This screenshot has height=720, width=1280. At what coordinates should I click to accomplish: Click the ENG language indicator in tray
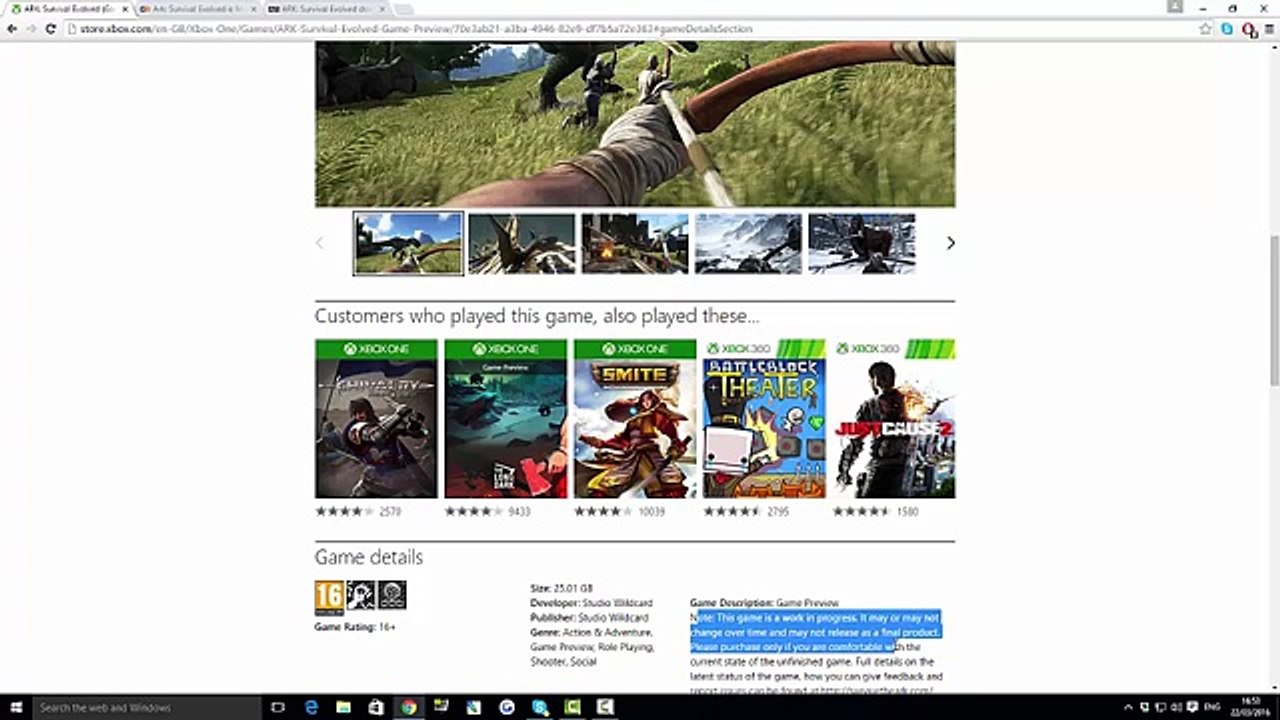click(x=1213, y=707)
